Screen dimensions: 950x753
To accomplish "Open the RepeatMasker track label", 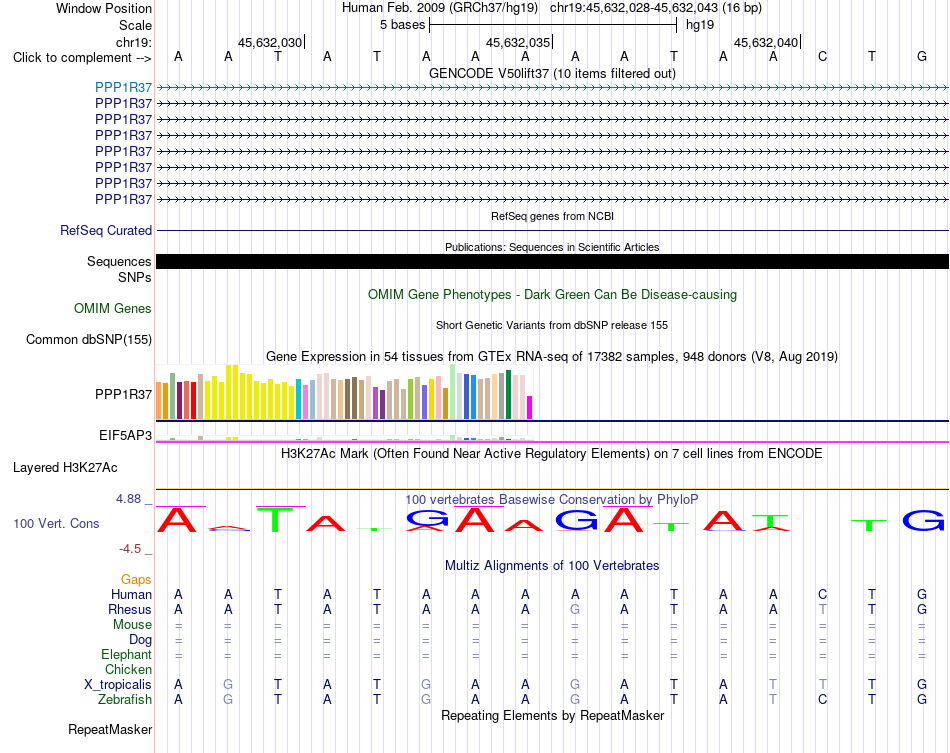I will coord(110,729).
